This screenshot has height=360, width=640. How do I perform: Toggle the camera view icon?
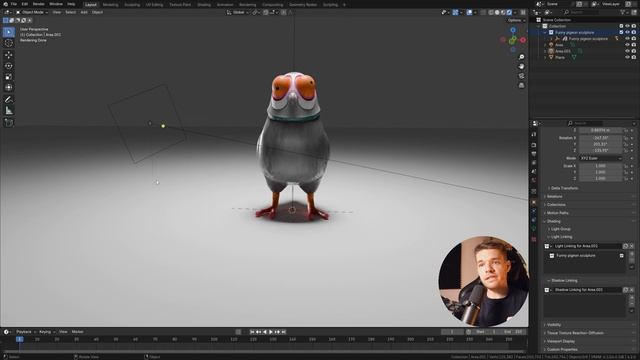tap(521, 76)
